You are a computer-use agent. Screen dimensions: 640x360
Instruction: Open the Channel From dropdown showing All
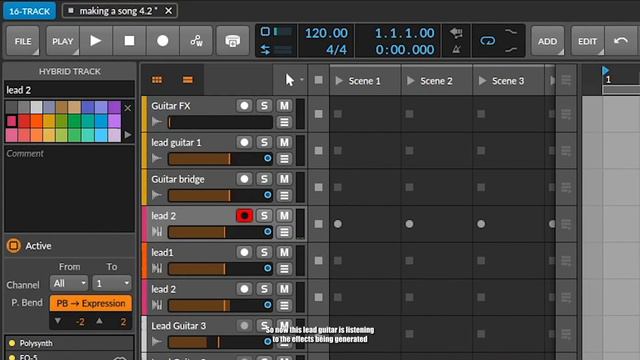point(69,283)
